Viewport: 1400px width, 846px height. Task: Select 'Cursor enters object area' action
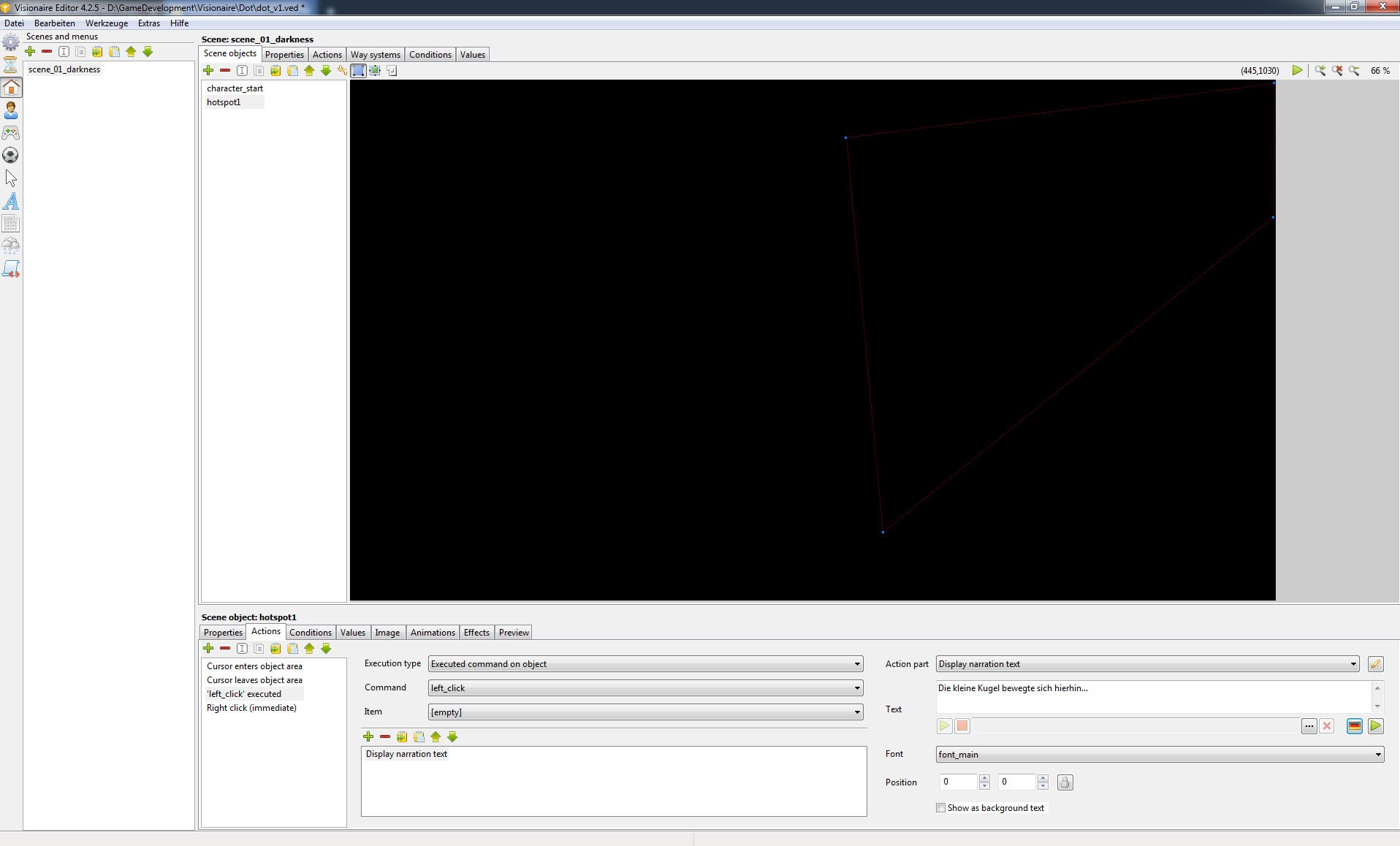click(254, 666)
